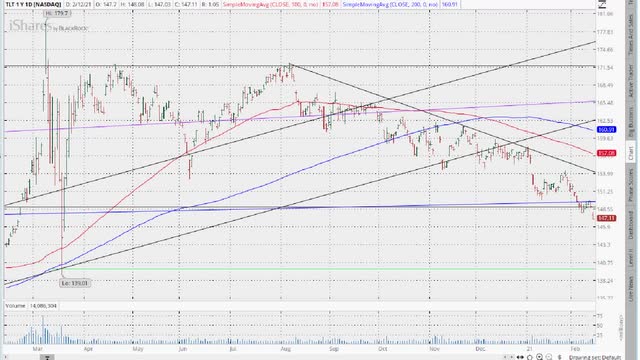Switch to the Dashboard side tab

click(x=631, y=226)
